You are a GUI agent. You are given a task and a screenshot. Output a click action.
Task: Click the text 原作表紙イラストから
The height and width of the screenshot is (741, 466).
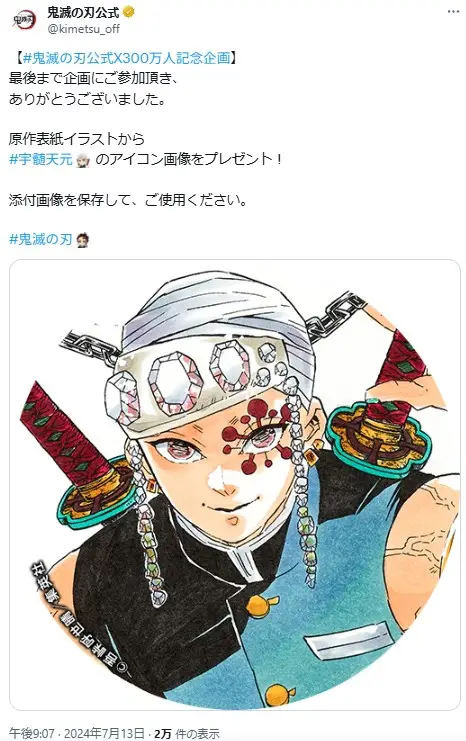[x=77, y=138]
